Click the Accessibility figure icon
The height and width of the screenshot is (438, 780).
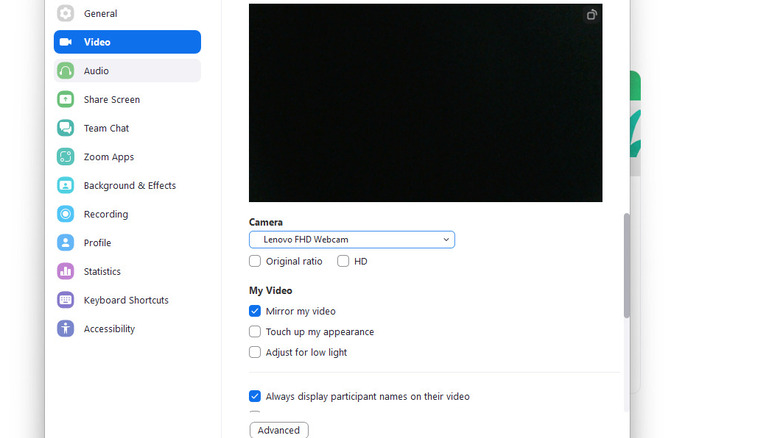point(65,328)
